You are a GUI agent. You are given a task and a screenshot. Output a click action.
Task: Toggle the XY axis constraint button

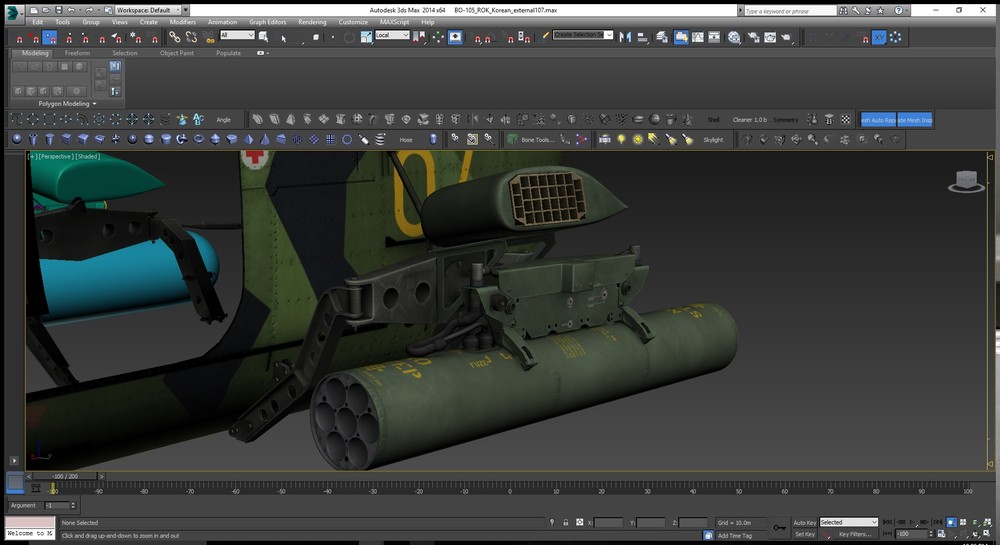click(x=879, y=37)
